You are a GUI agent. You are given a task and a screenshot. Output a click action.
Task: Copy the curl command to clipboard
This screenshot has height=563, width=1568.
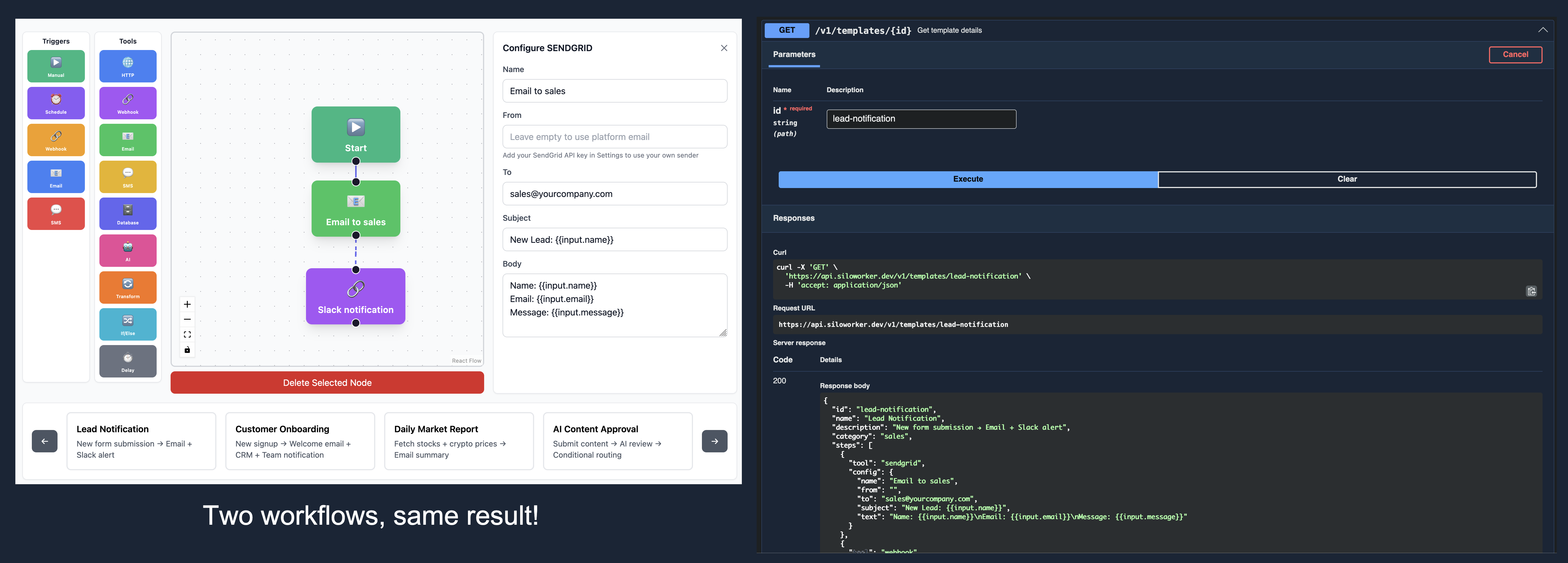click(x=1531, y=291)
